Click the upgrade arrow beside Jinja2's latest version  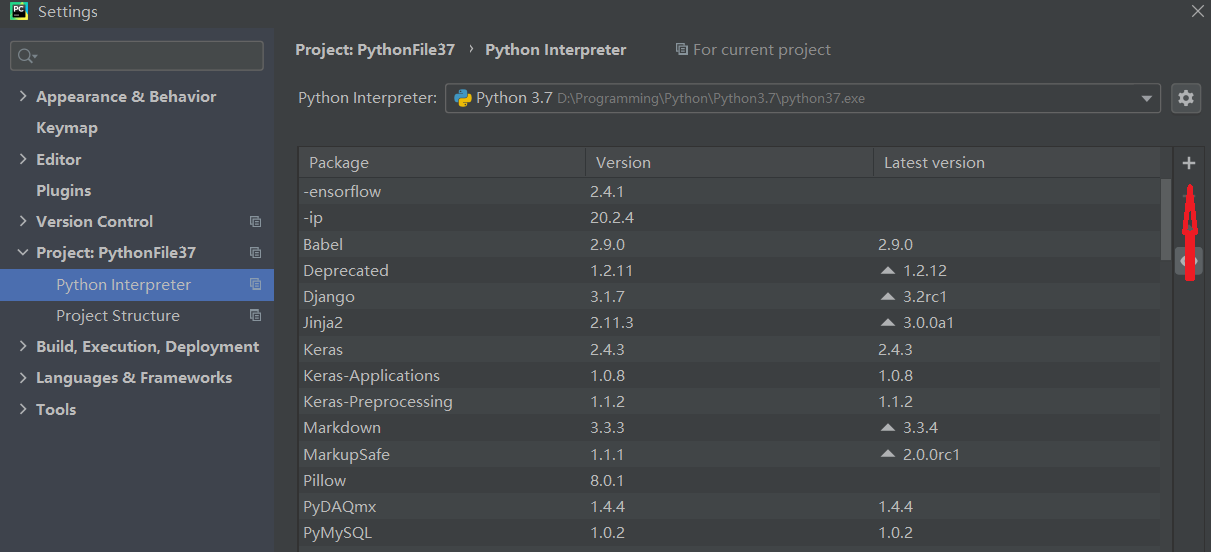887,323
